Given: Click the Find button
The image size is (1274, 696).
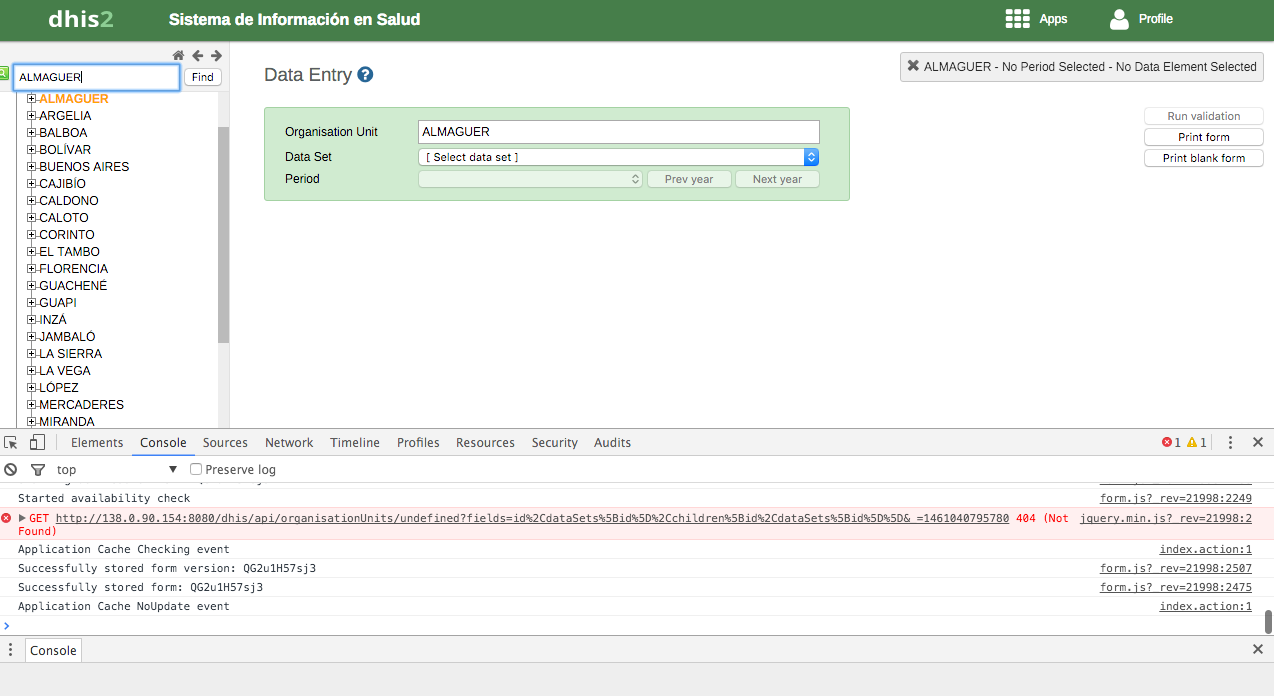Looking at the screenshot, I should click(x=202, y=77).
